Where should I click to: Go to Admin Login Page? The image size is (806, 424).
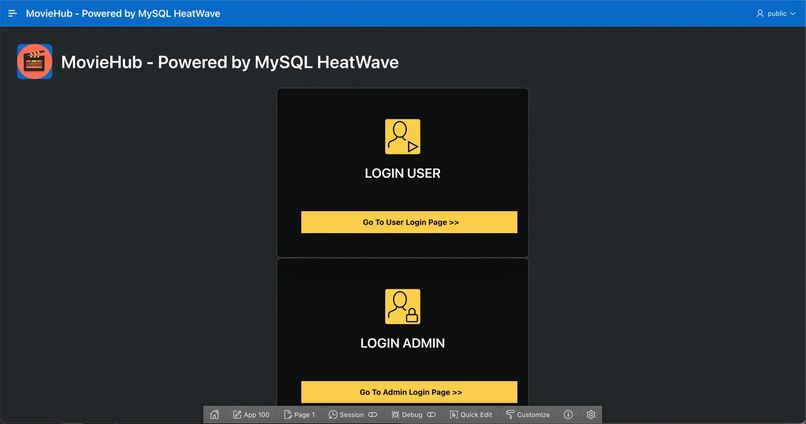409,392
